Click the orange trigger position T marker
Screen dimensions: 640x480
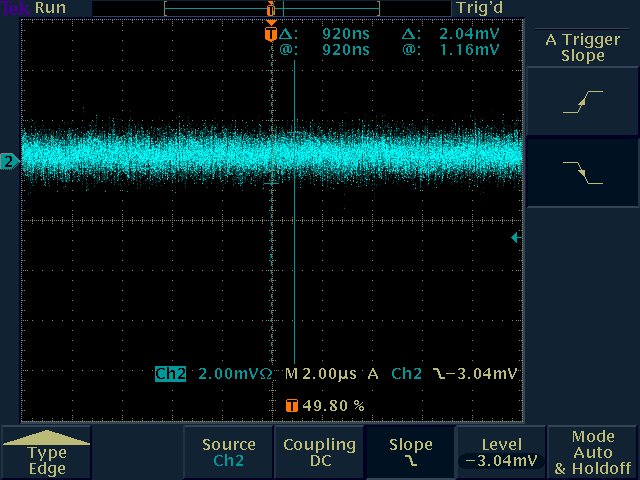[x=271, y=34]
